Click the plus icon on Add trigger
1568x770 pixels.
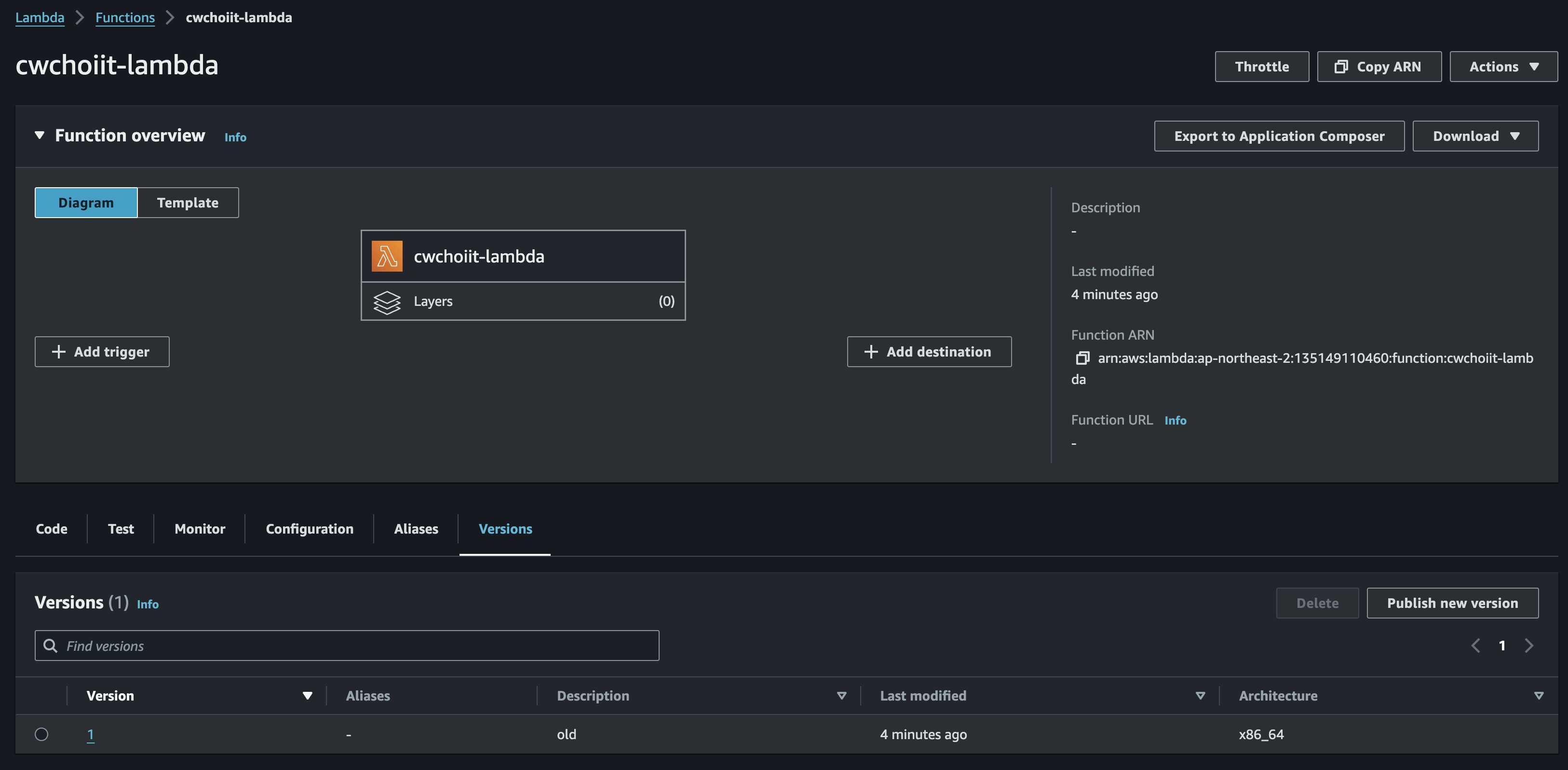pos(58,352)
